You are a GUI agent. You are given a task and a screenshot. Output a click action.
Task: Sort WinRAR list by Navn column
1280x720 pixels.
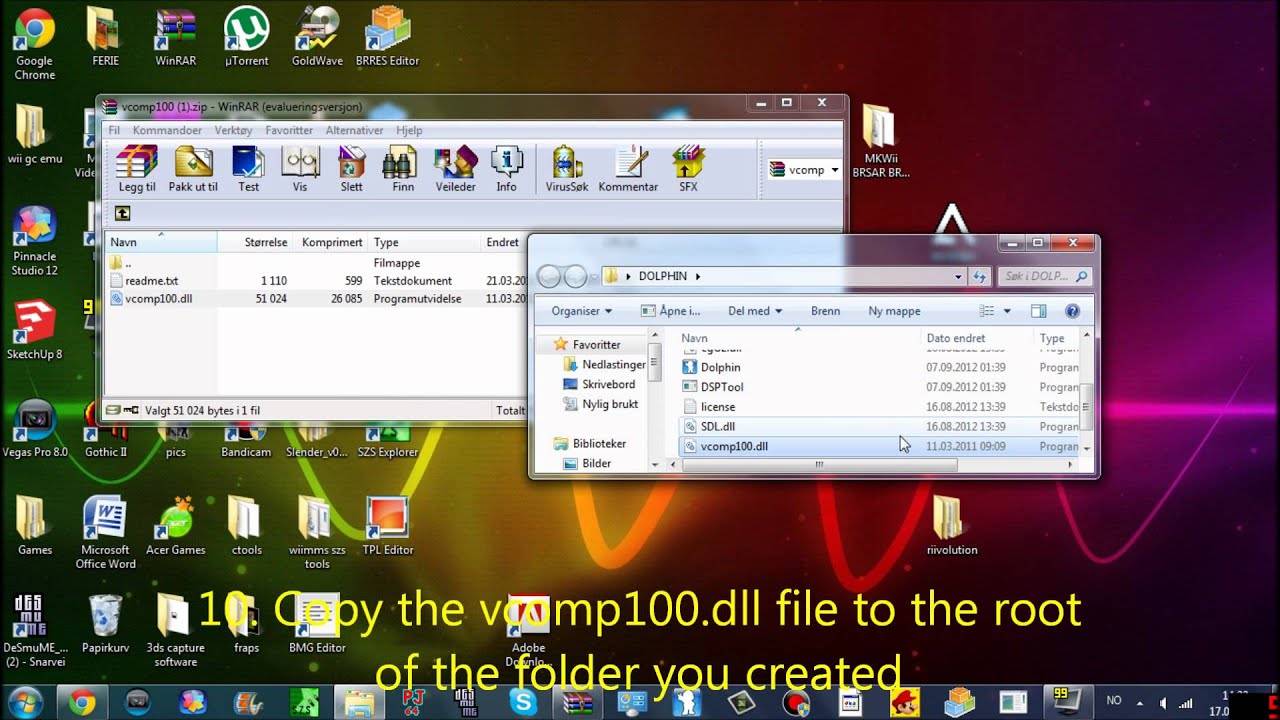161,242
